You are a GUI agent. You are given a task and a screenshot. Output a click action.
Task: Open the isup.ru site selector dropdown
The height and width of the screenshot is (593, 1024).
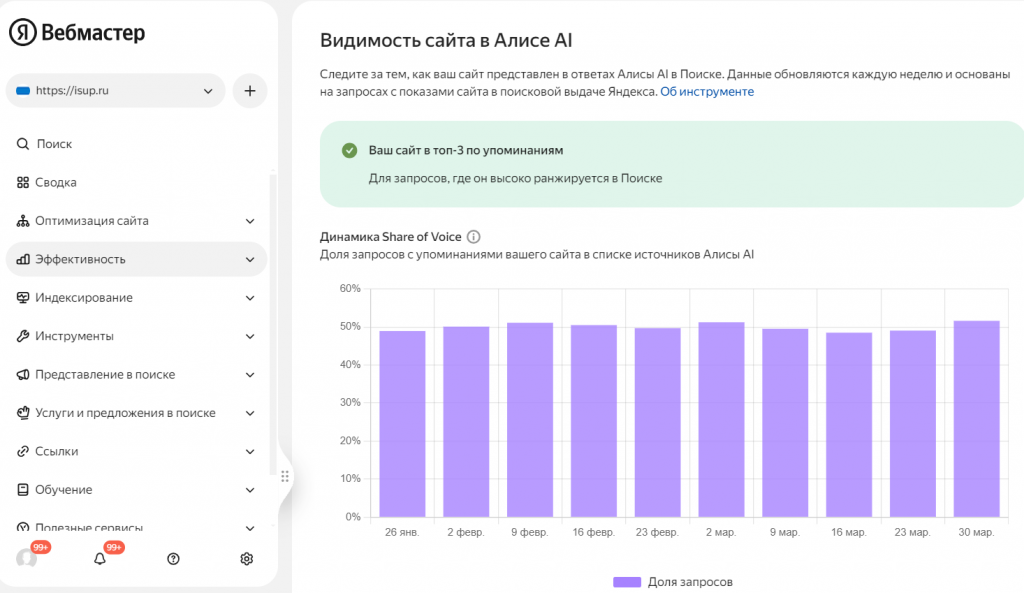[116, 91]
